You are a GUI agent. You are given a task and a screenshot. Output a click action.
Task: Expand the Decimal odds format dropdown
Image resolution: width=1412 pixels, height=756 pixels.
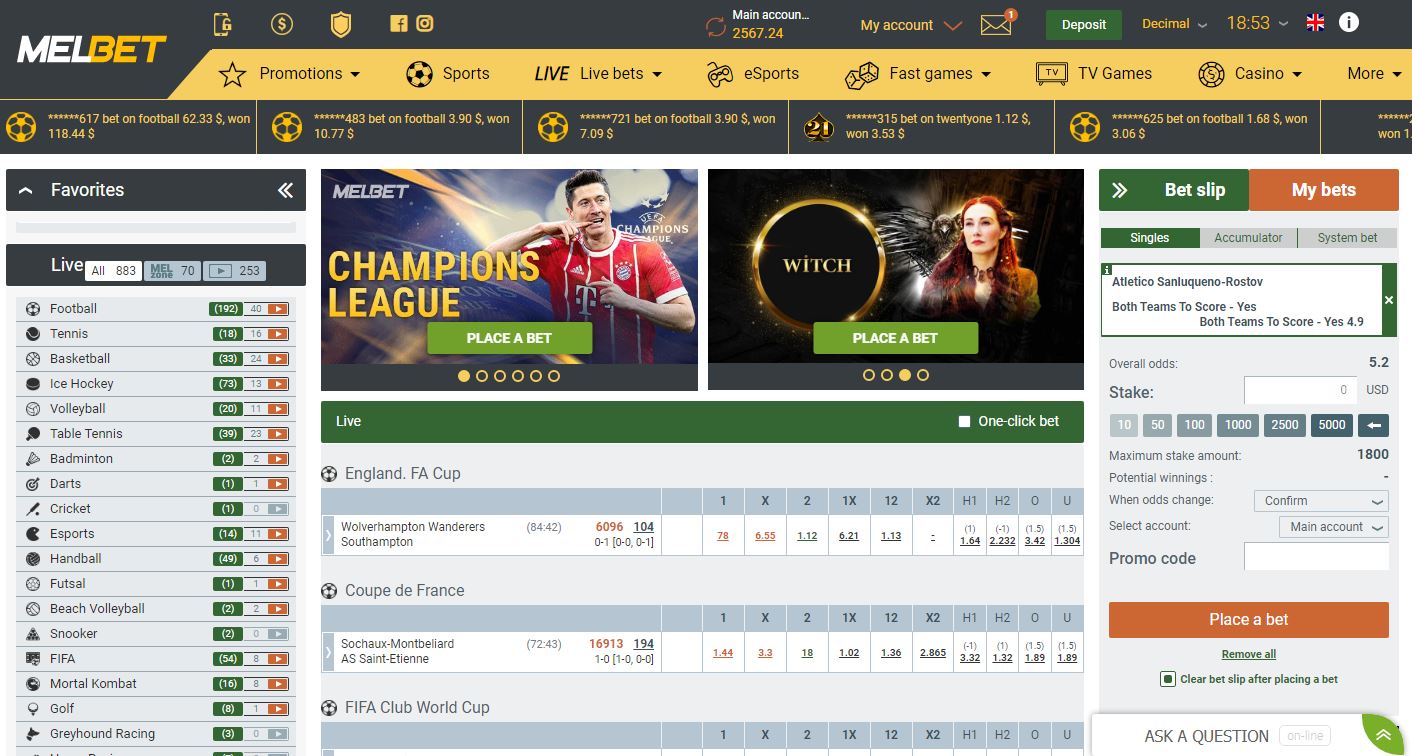click(1174, 24)
